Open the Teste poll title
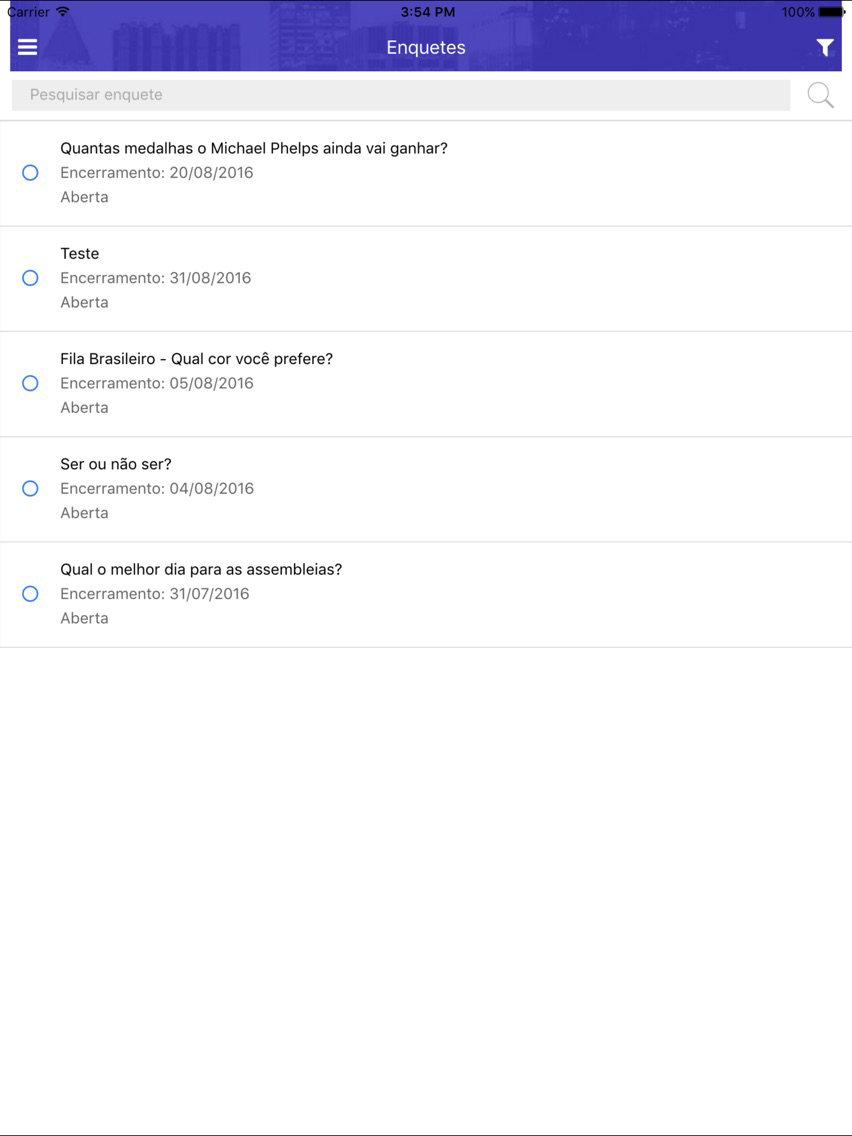The width and height of the screenshot is (852, 1136). click(x=80, y=254)
